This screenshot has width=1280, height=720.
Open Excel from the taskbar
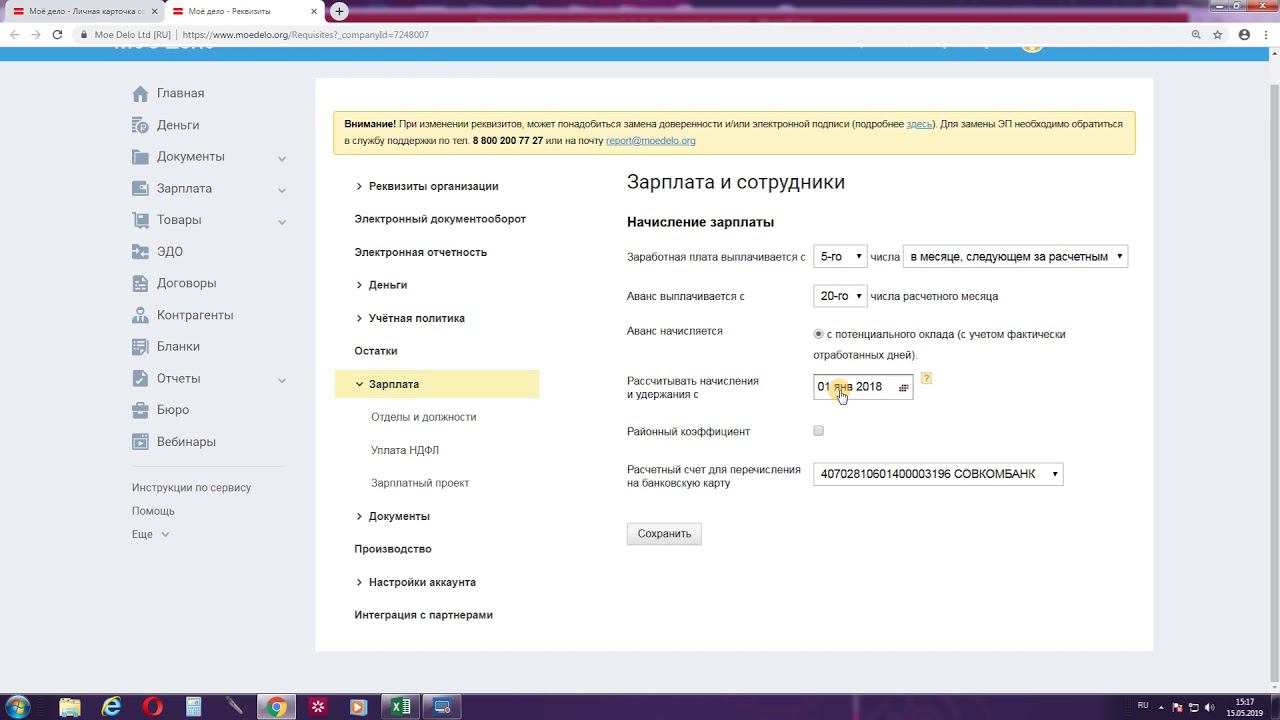pos(400,707)
